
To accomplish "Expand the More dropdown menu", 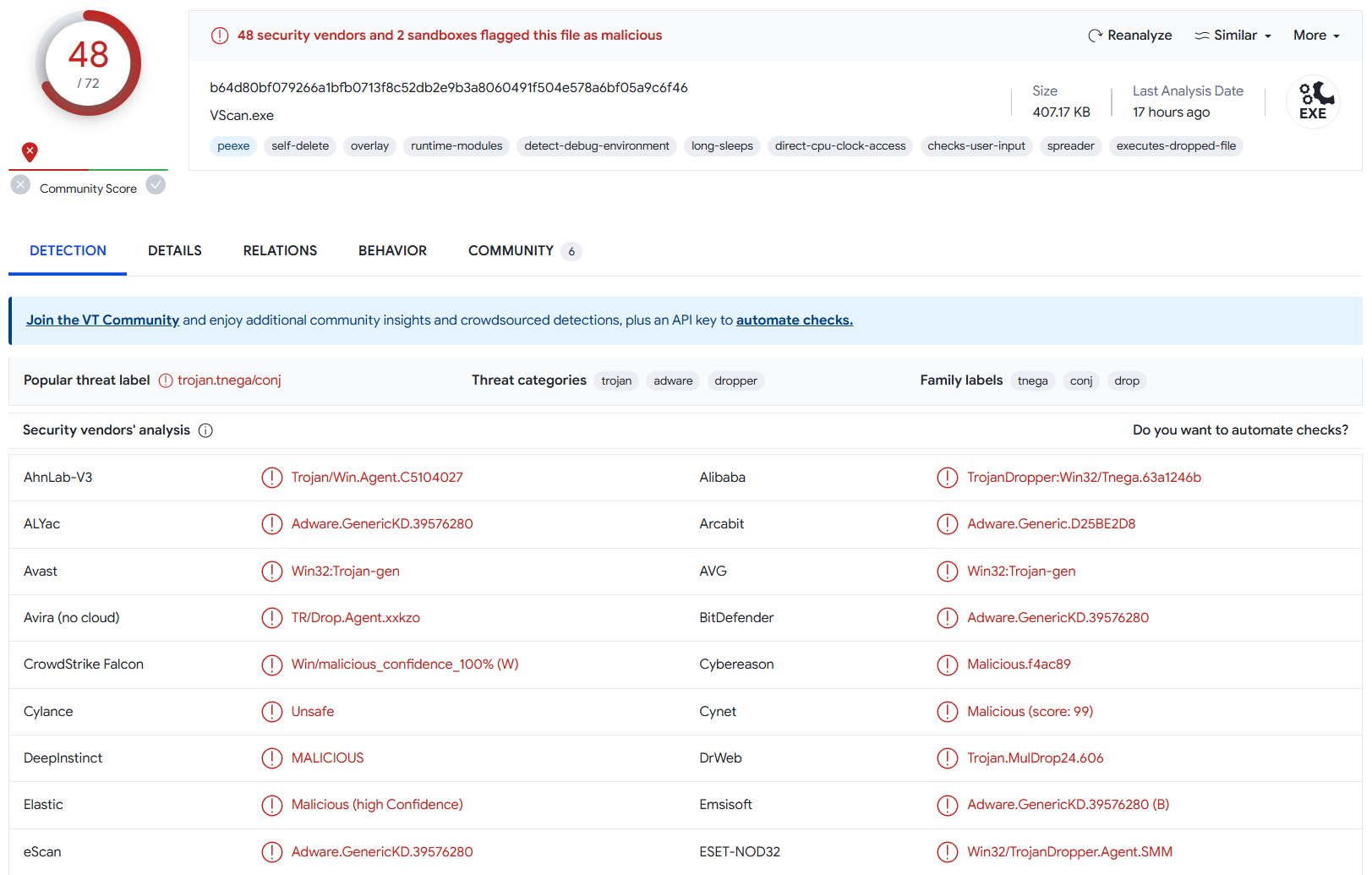I will point(1316,36).
